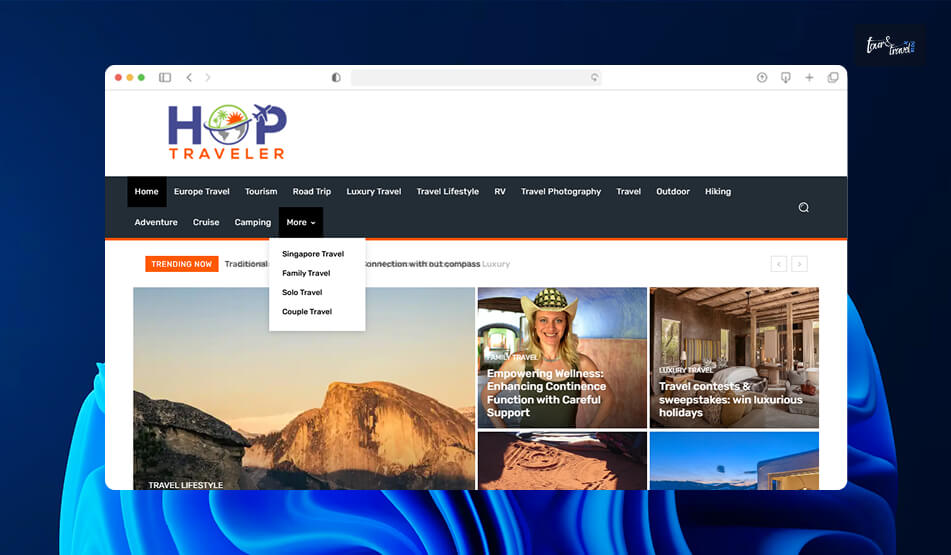Open the Travel contests & sweepstakes article
951x555 pixels.
point(730,399)
